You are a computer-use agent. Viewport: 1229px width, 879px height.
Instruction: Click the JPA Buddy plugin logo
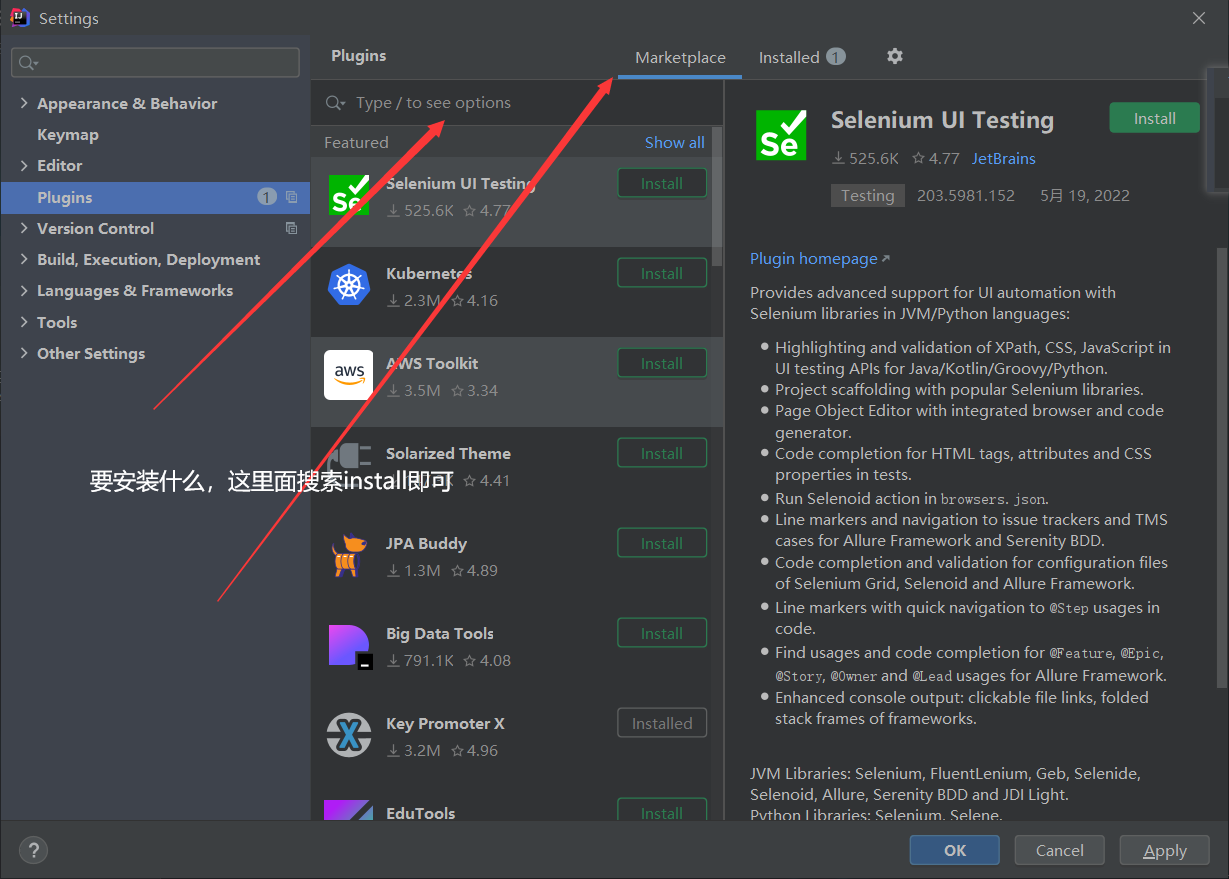349,556
